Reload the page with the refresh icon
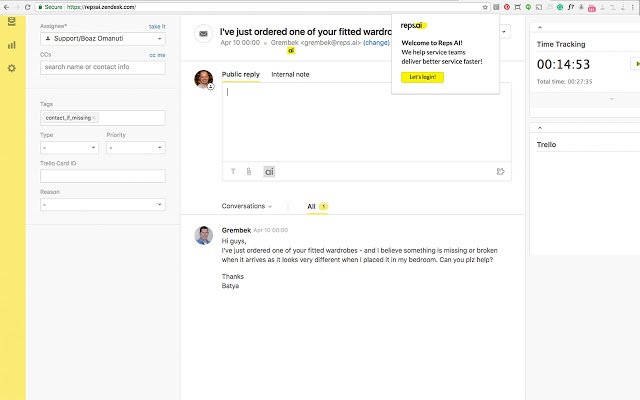 point(27,7)
